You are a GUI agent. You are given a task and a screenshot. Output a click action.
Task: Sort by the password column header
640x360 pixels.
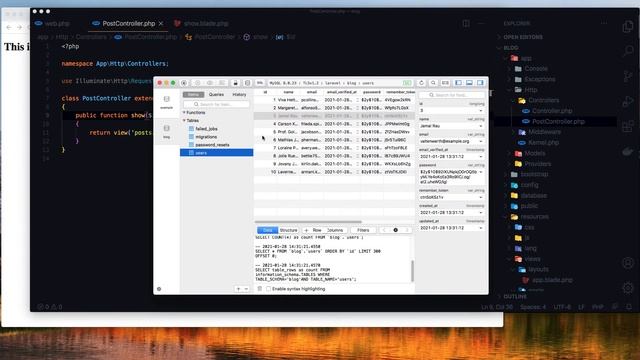372,92
